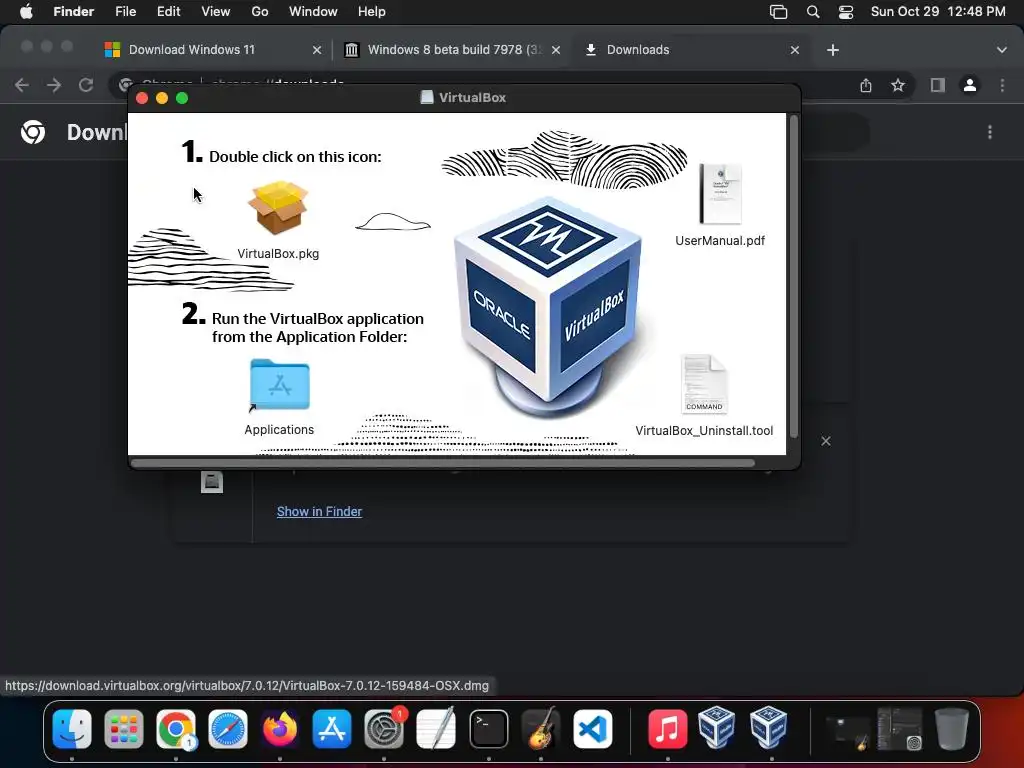
Task: Open Music app from the Dock
Action: (667, 729)
